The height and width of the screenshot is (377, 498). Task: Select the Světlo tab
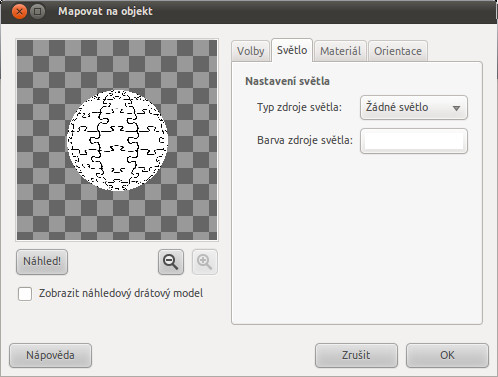click(292, 50)
